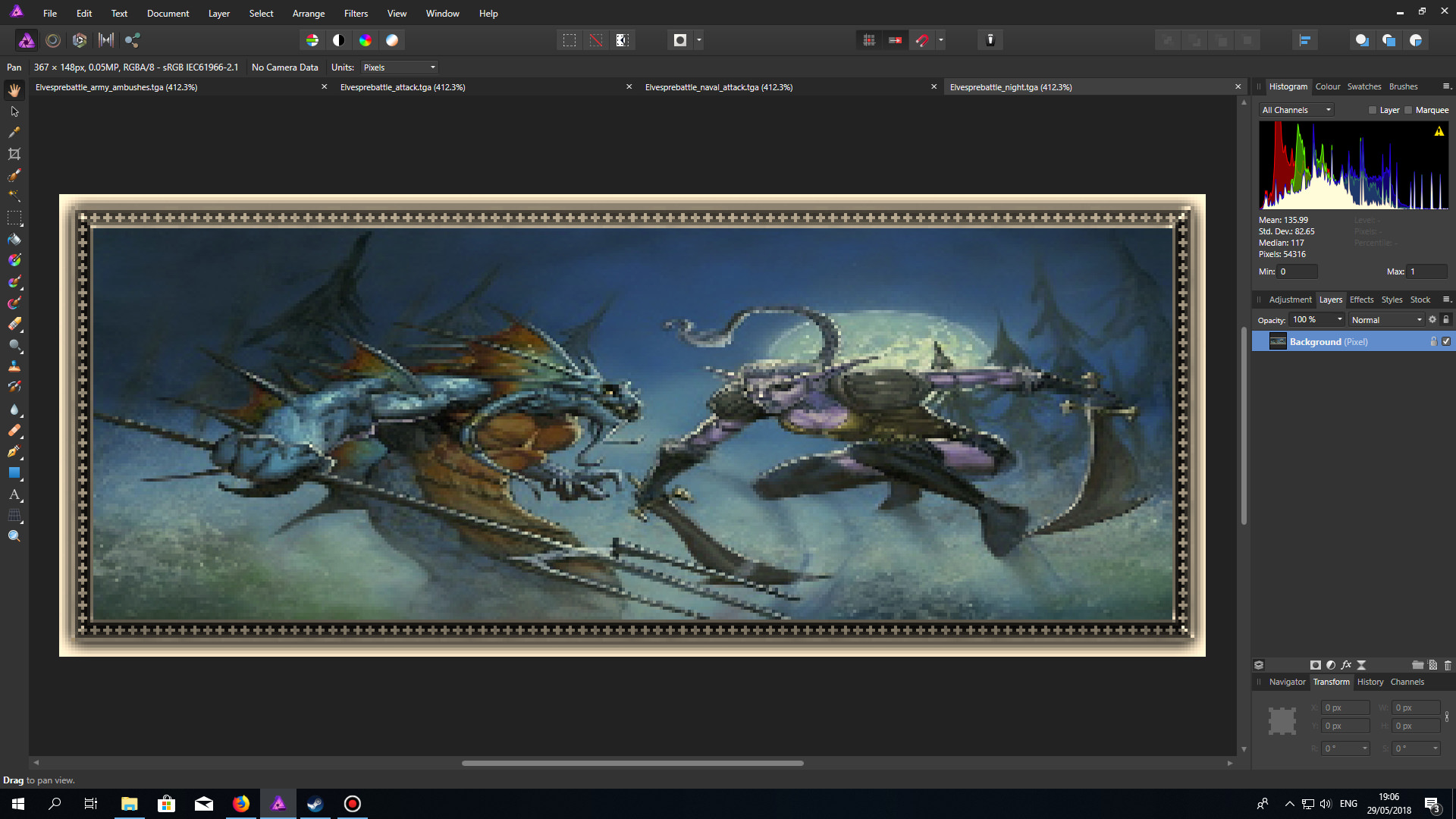The width and height of the screenshot is (1456, 819).
Task: Click the Mask Layer icon in Layers panel
Action: coord(1316,665)
